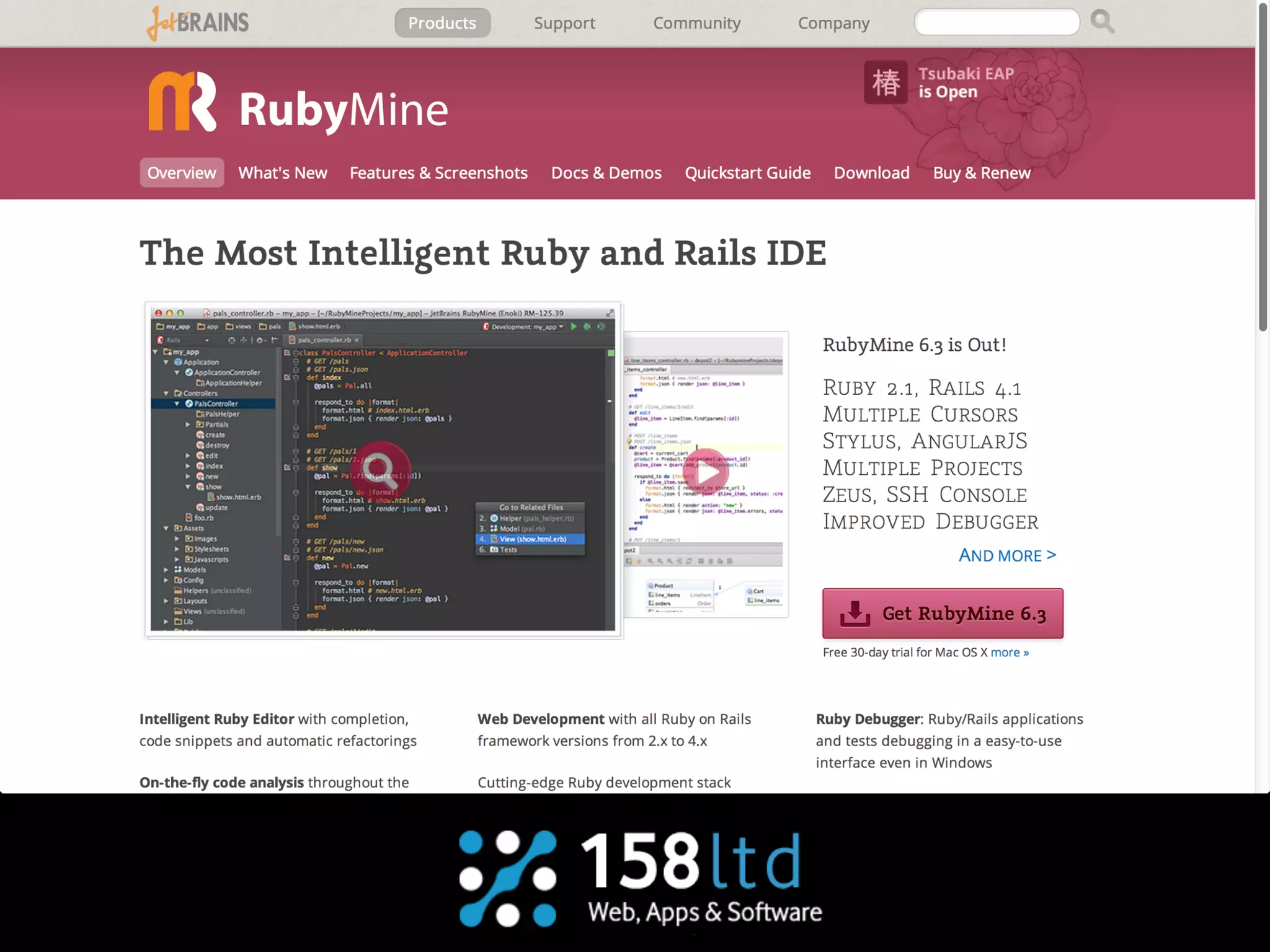The height and width of the screenshot is (952, 1270).
Task: Click the Ruby 2.1, Rails 4.1 feature text
Action: pyautogui.click(x=922, y=388)
